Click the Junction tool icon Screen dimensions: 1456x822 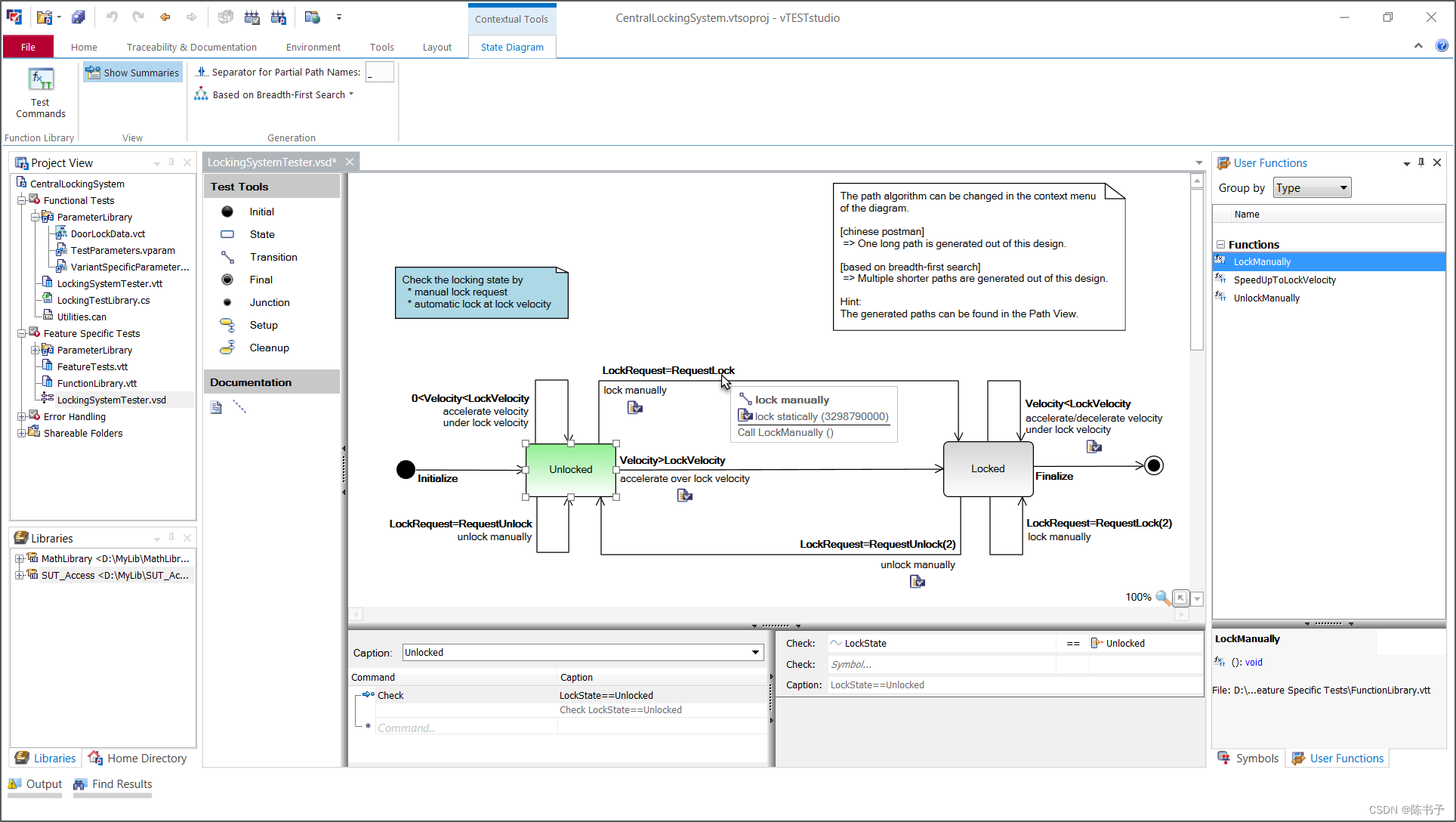tap(227, 302)
